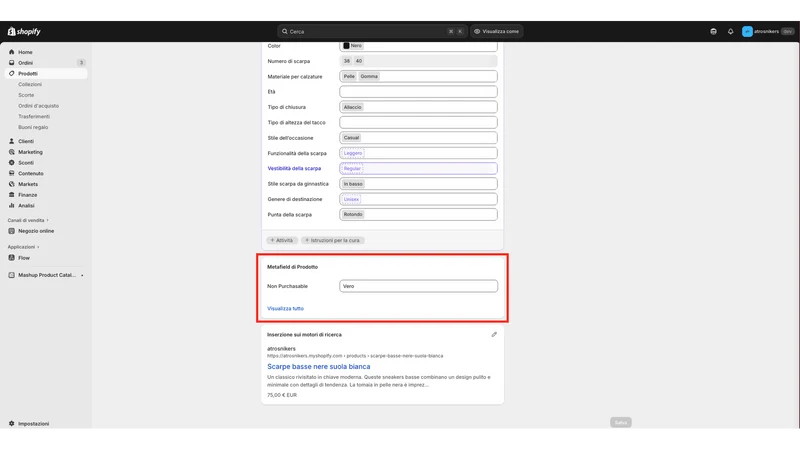The image size is (800, 450).
Task: Click the Markets globe icon
Action: click(x=12, y=184)
